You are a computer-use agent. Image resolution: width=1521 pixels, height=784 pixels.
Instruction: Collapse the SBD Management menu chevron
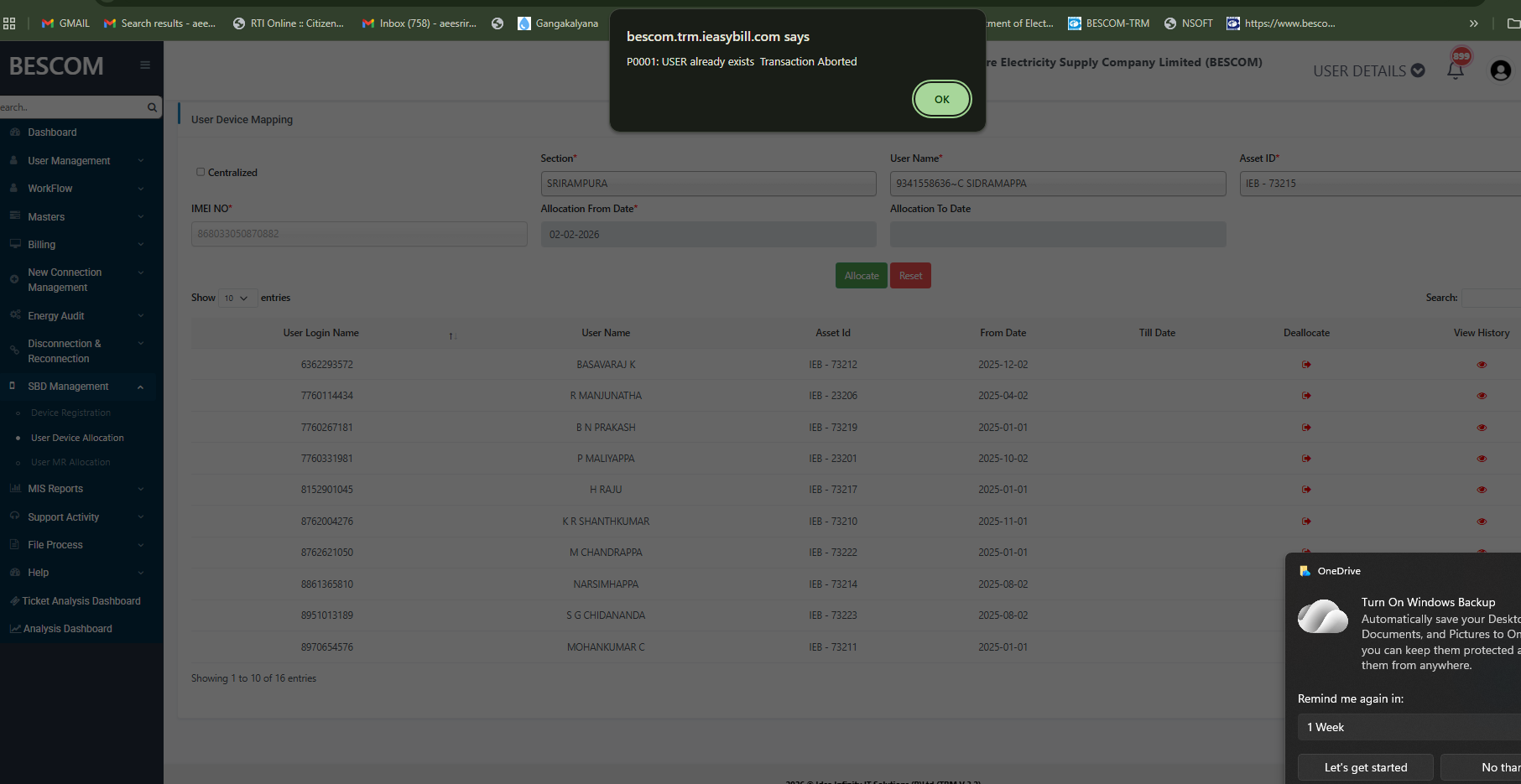[141, 387]
